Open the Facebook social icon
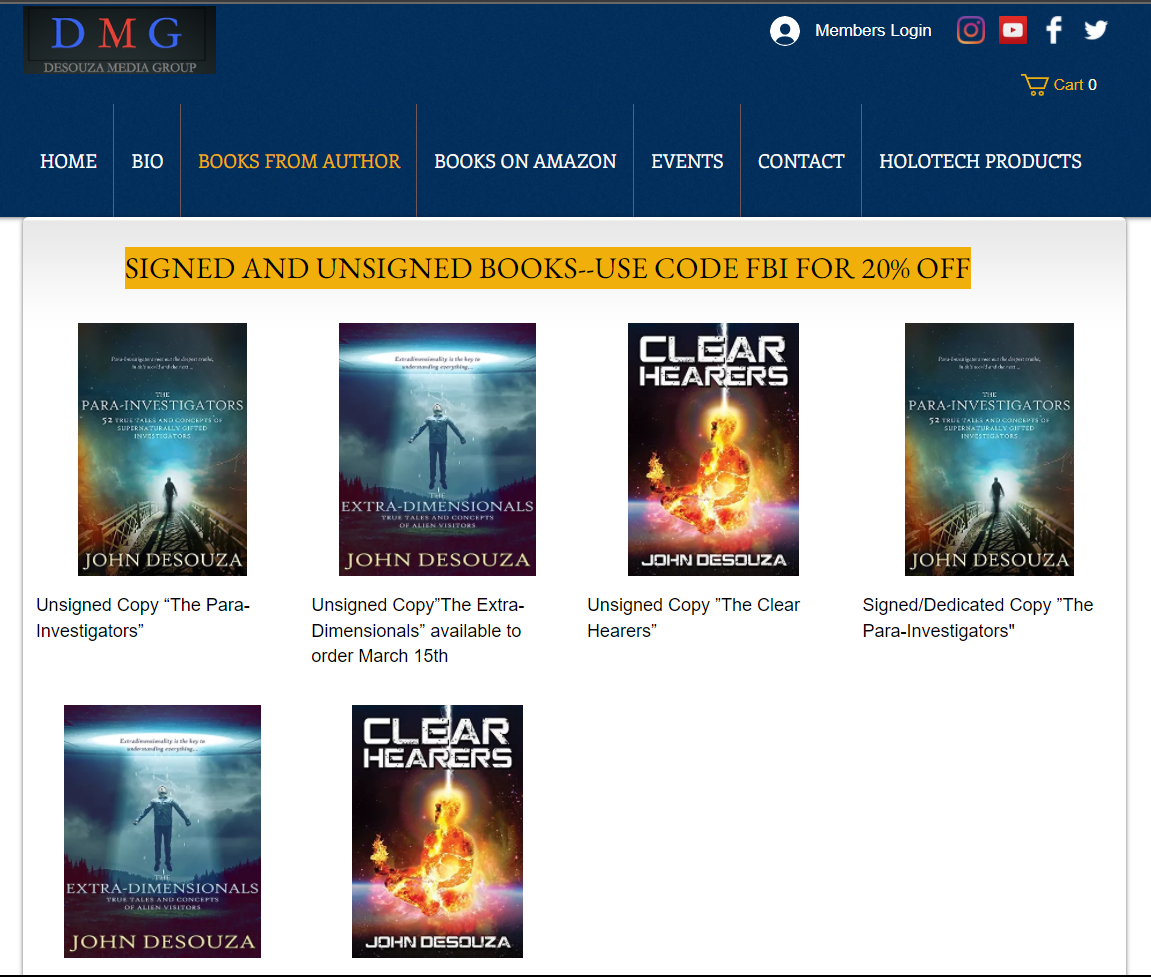This screenshot has width=1151, height=977. 1054,30
